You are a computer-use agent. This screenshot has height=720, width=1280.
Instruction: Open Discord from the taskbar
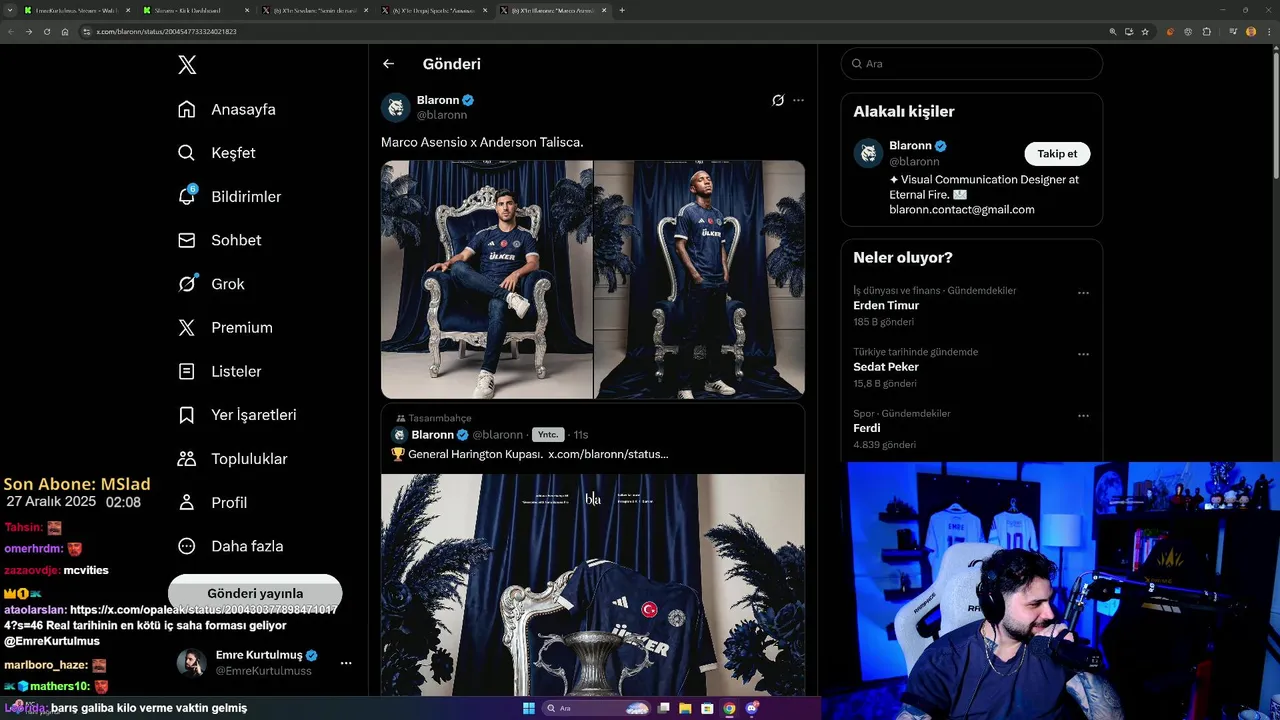[751, 709]
